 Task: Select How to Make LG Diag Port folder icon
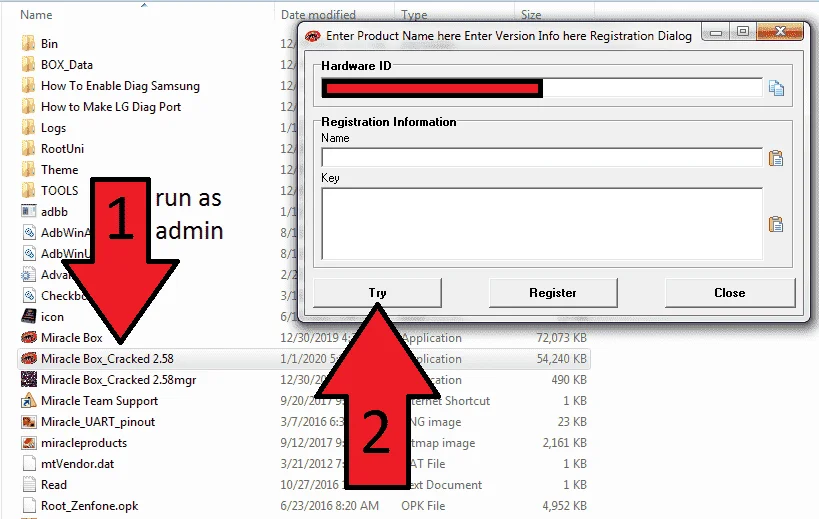pos(28,107)
